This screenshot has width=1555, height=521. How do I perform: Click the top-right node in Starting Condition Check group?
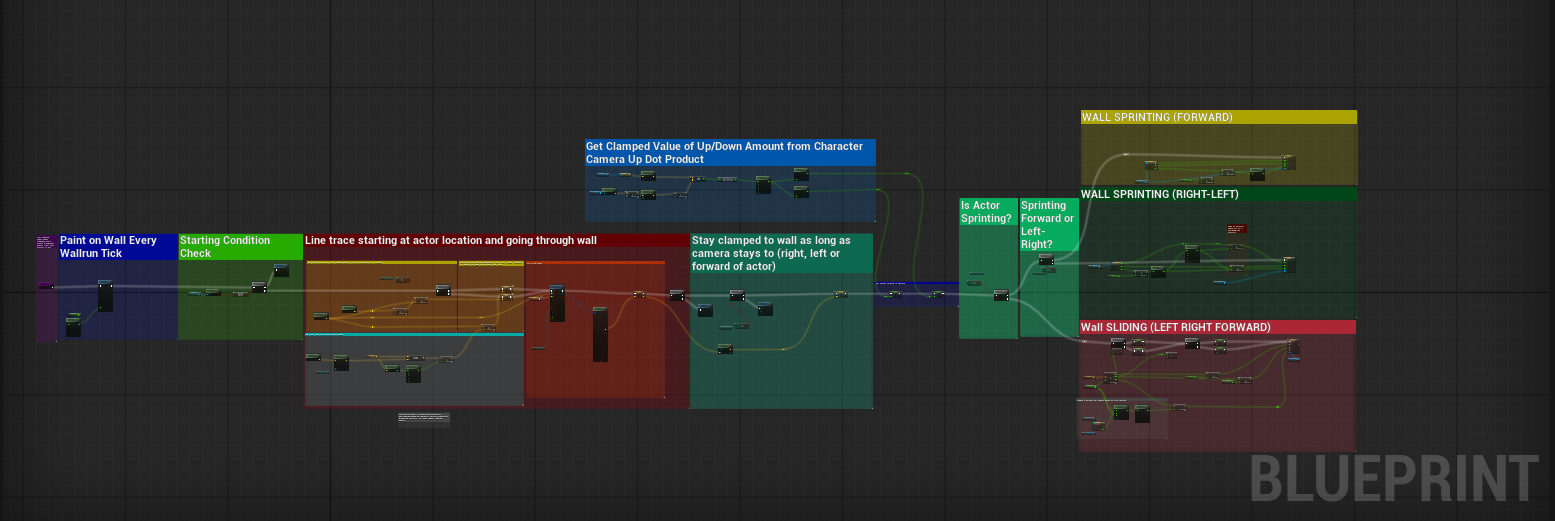[281, 270]
